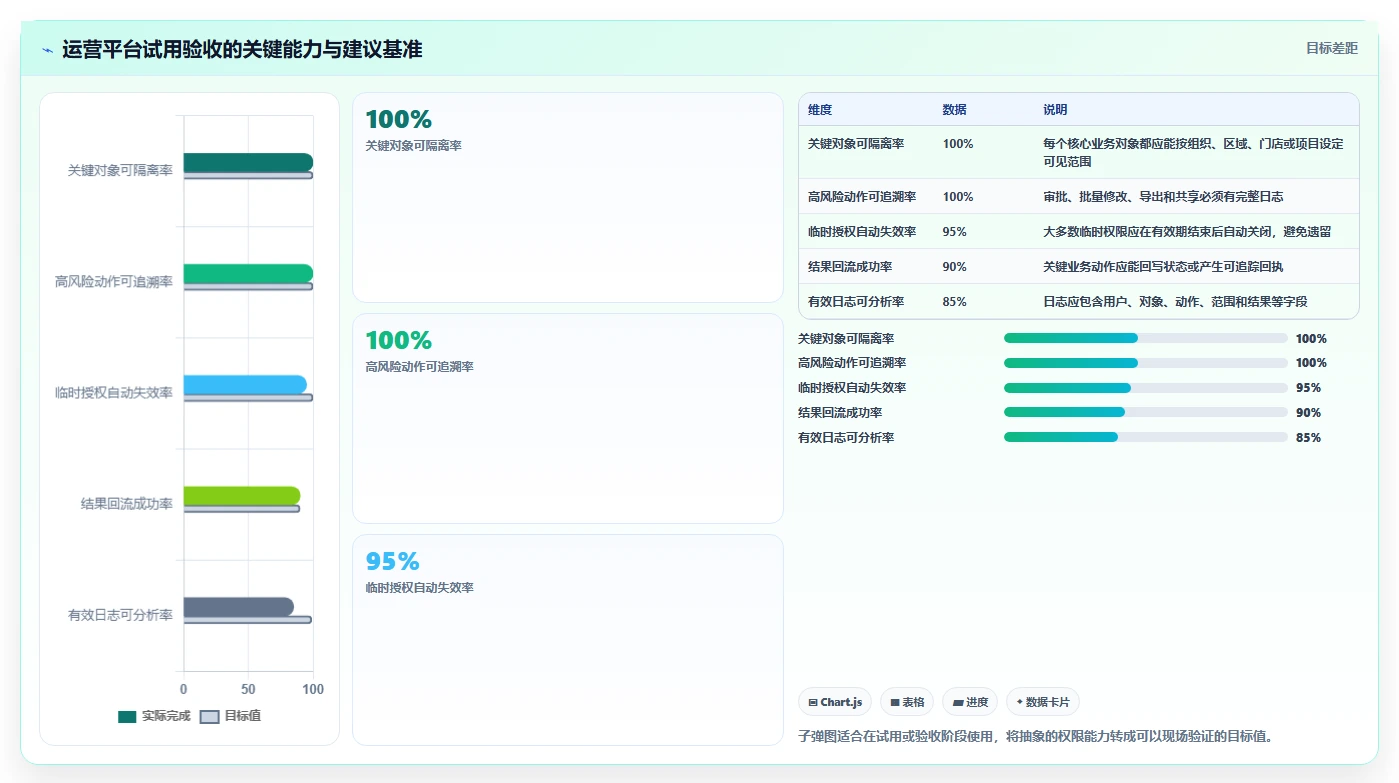Click the 结果回流成功率 chart axis label
This screenshot has width=1399, height=783.
[127, 503]
